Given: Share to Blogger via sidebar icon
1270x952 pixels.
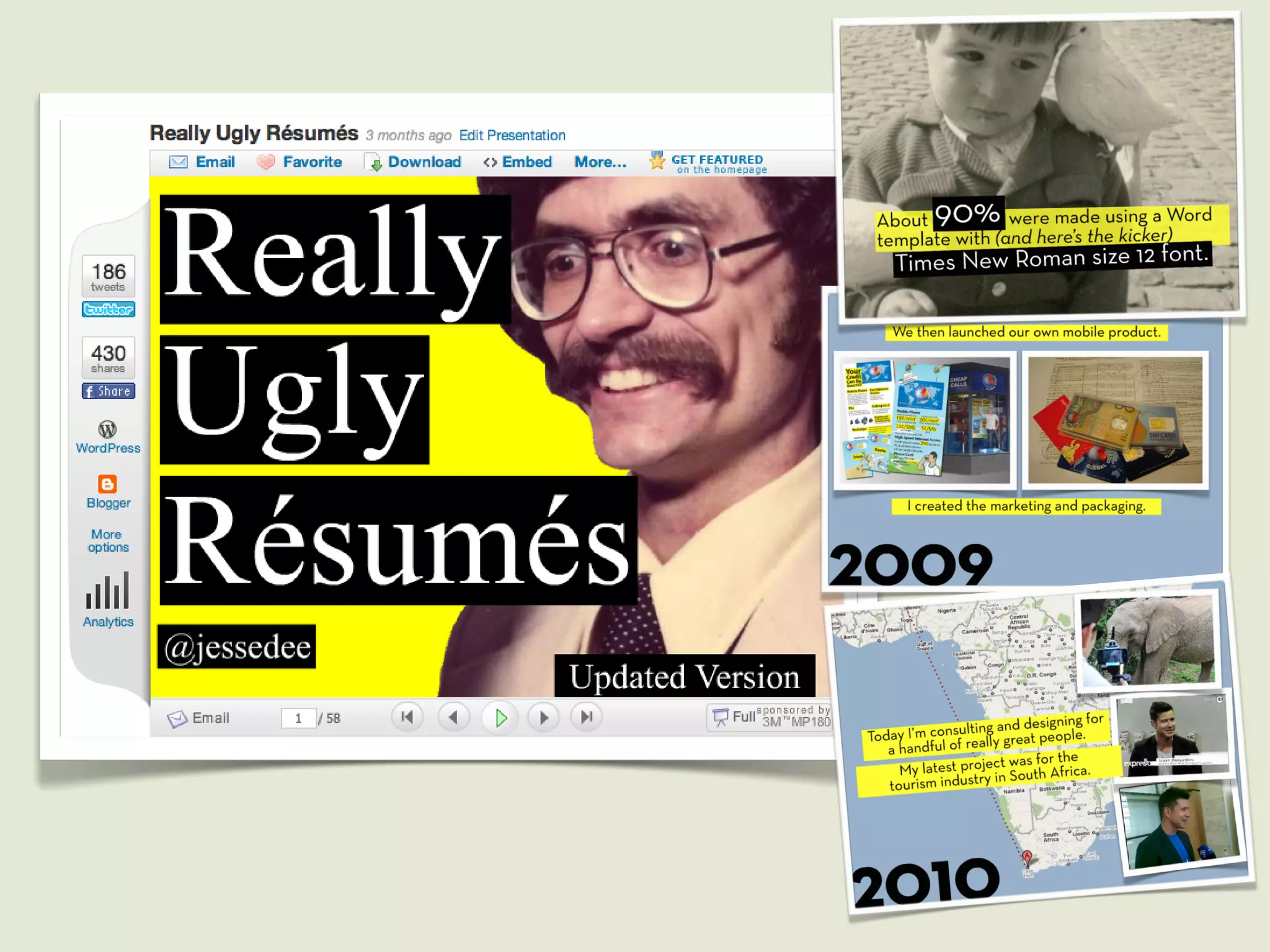Looking at the screenshot, I should 107,484.
